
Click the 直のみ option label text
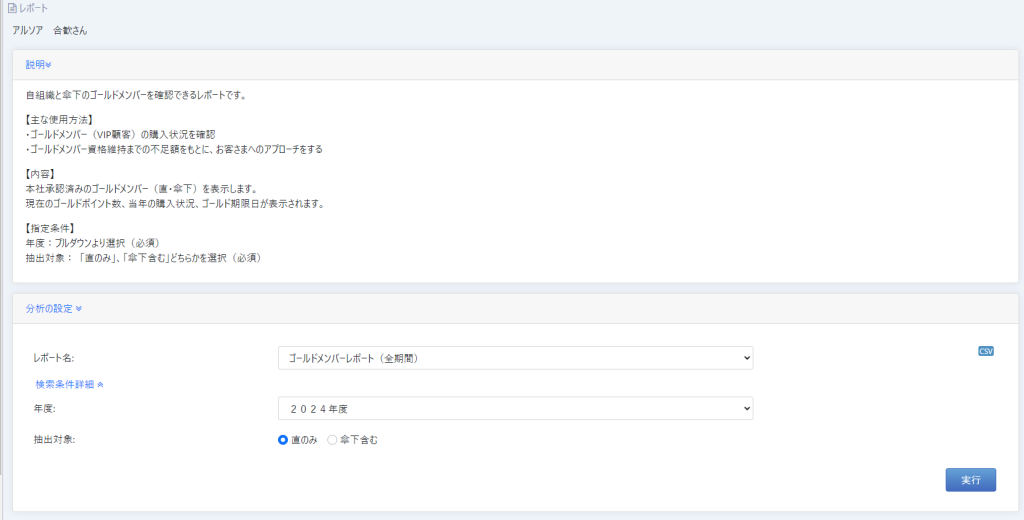pos(304,440)
